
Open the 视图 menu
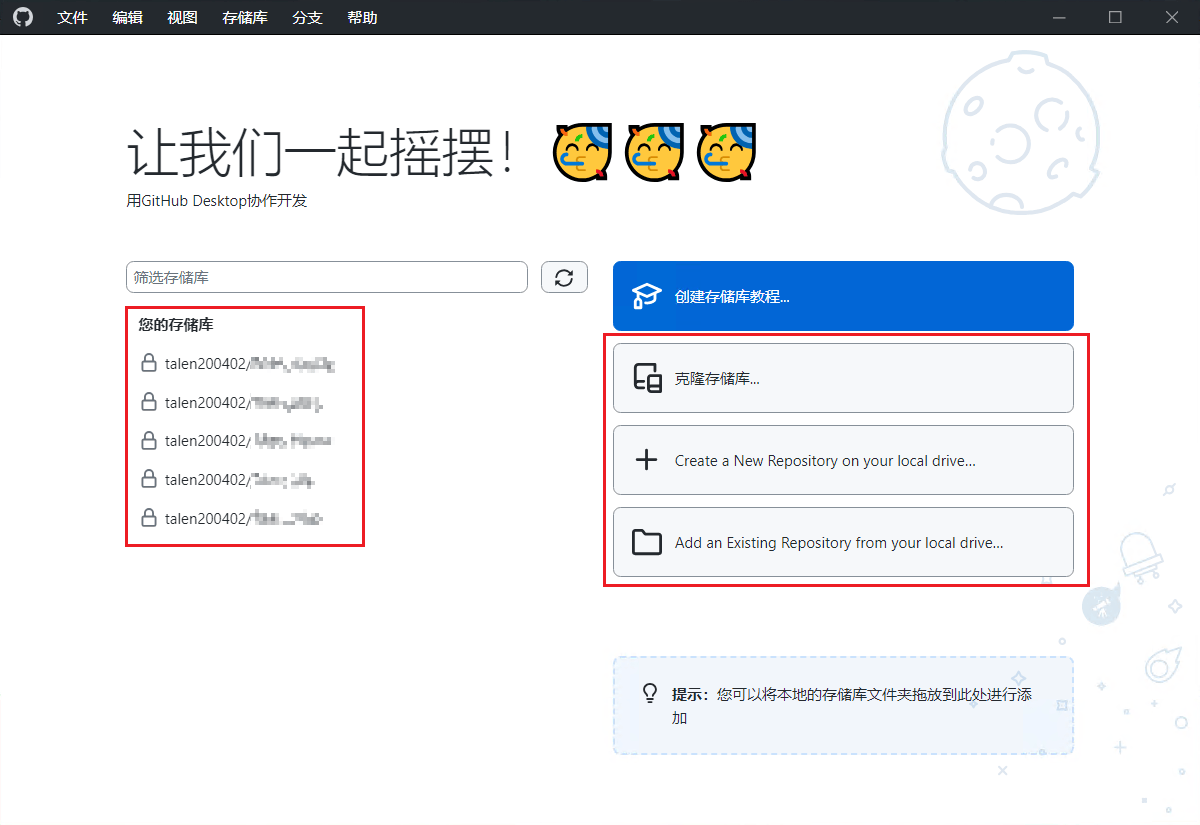coord(182,17)
